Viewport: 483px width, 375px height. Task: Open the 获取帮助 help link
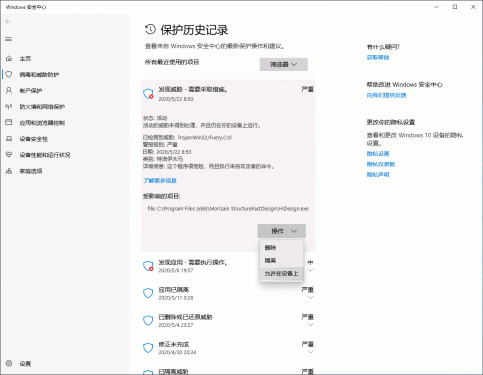[378, 58]
